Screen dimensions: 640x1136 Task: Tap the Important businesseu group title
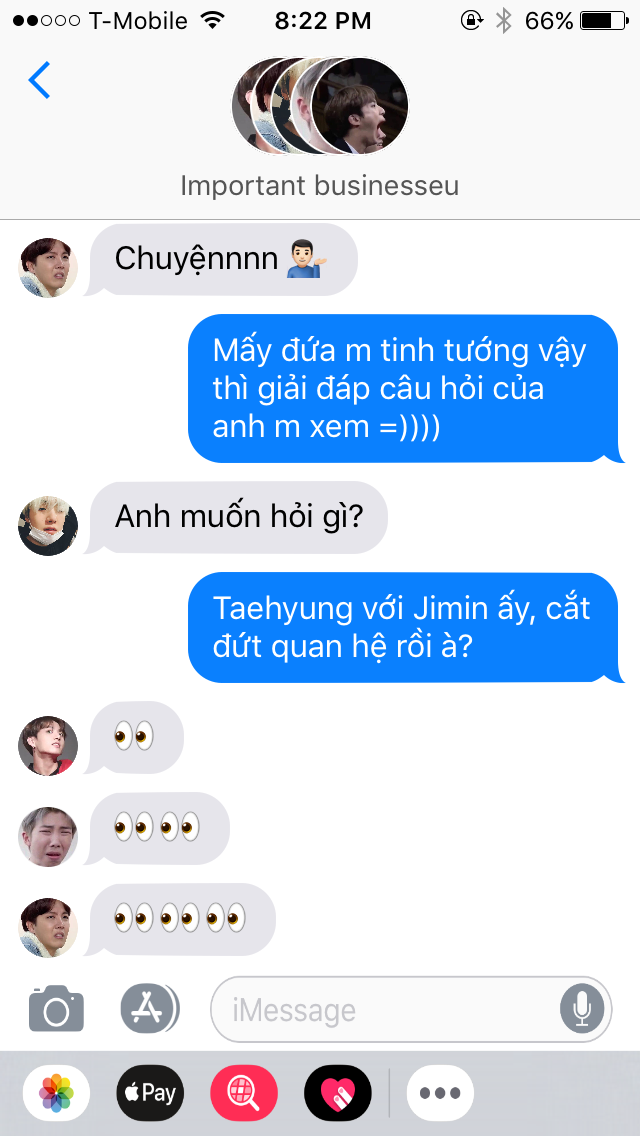click(320, 185)
